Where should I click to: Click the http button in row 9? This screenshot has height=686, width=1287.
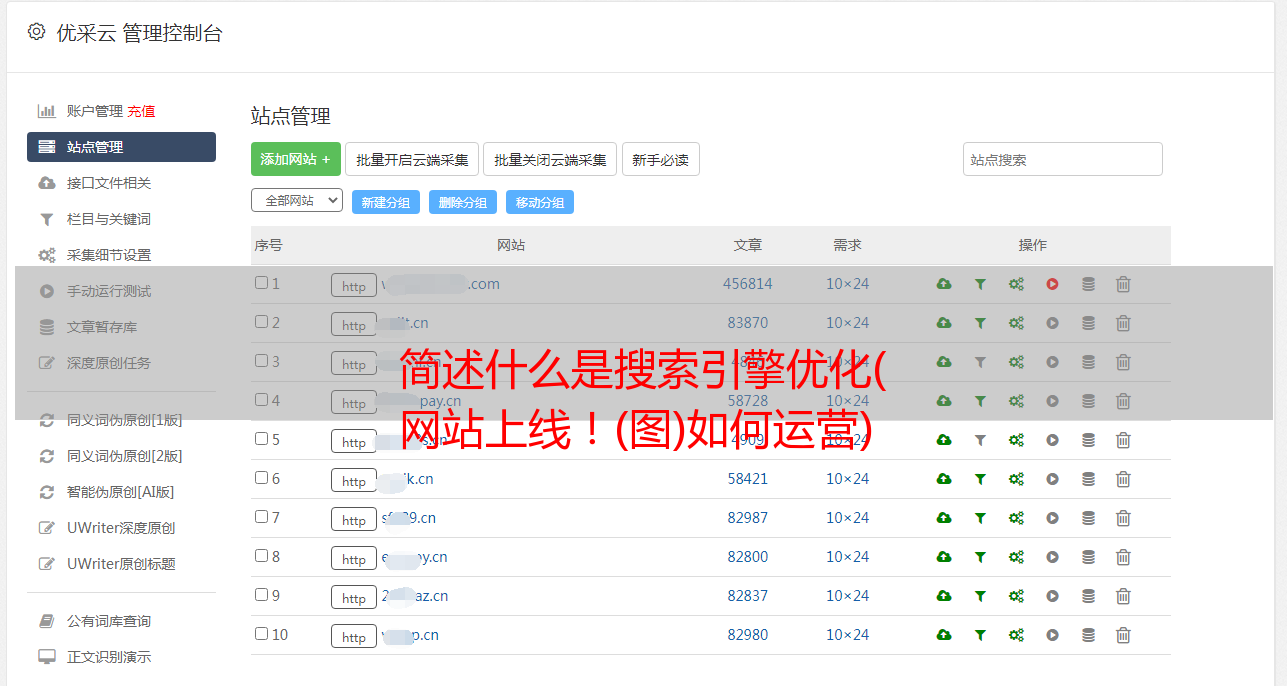click(354, 597)
